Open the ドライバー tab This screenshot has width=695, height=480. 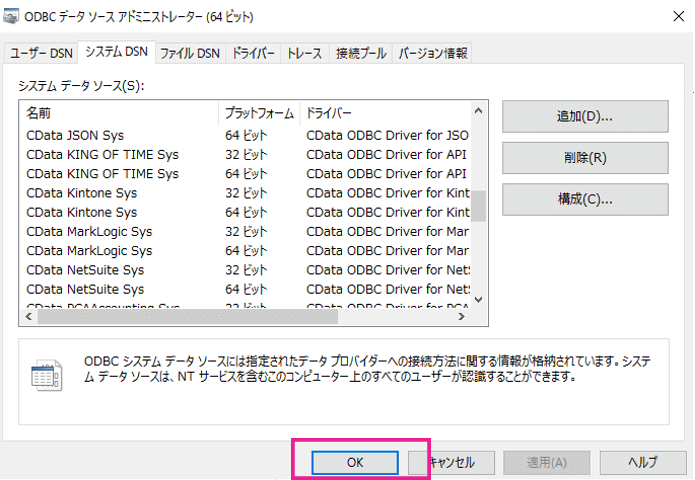coord(253,54)
